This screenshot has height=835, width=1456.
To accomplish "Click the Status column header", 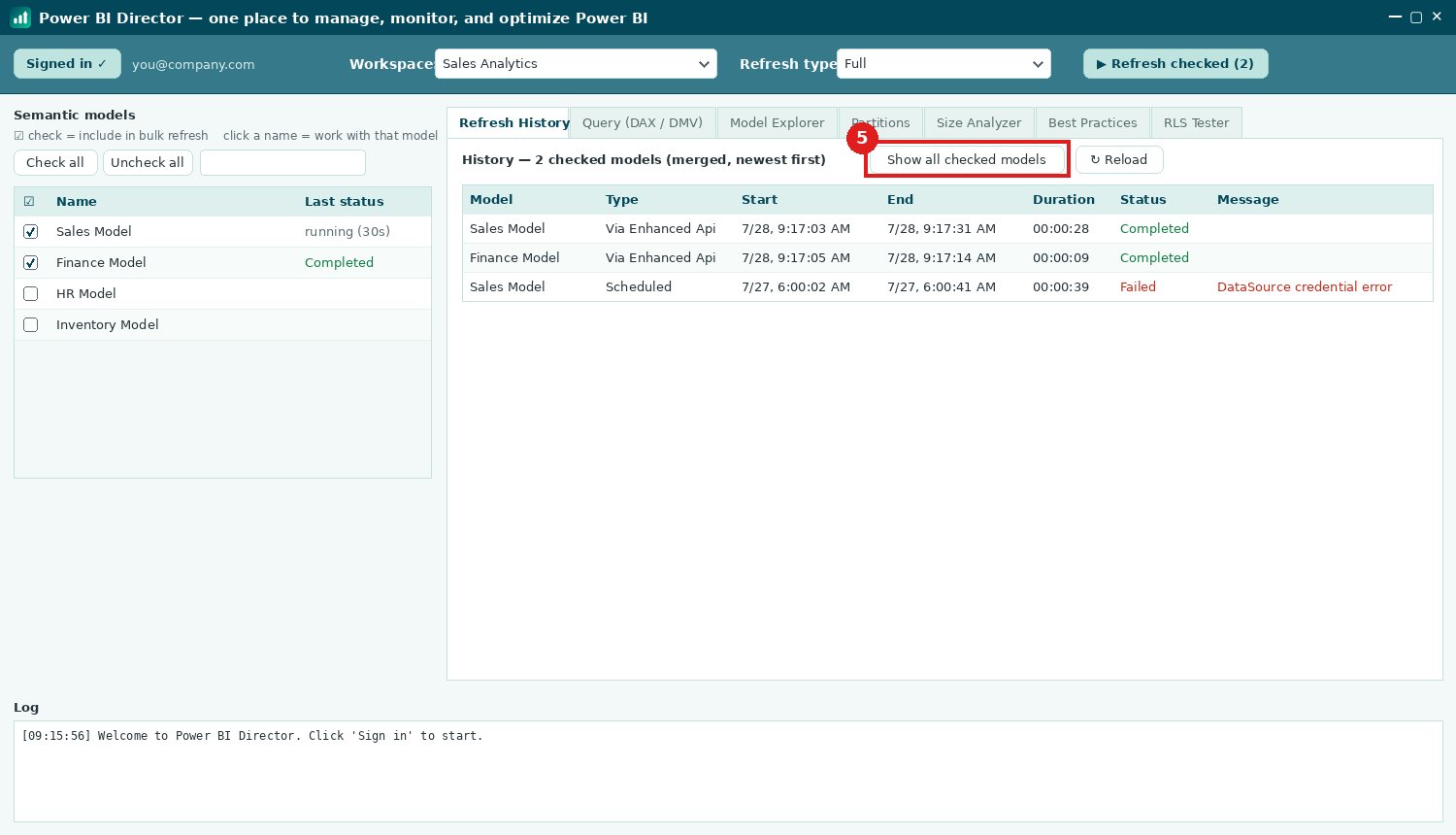I will (1142, 199).
